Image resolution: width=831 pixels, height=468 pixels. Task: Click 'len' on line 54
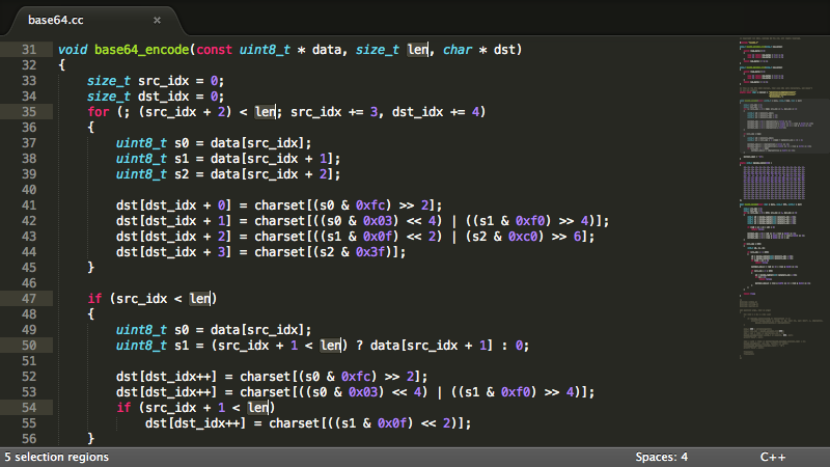(x=258, y=408)
